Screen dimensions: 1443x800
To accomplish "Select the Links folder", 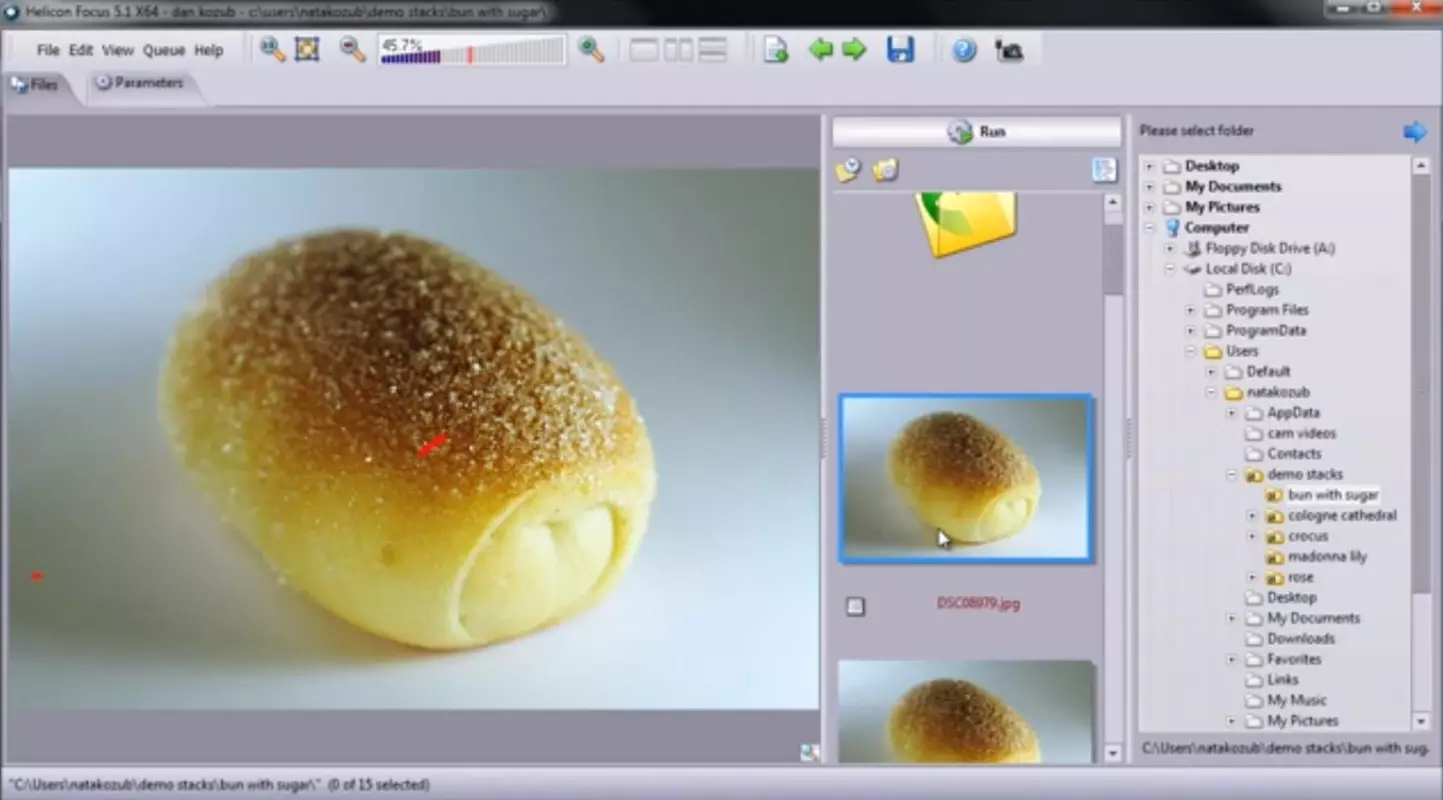I will pos(1282,680).
